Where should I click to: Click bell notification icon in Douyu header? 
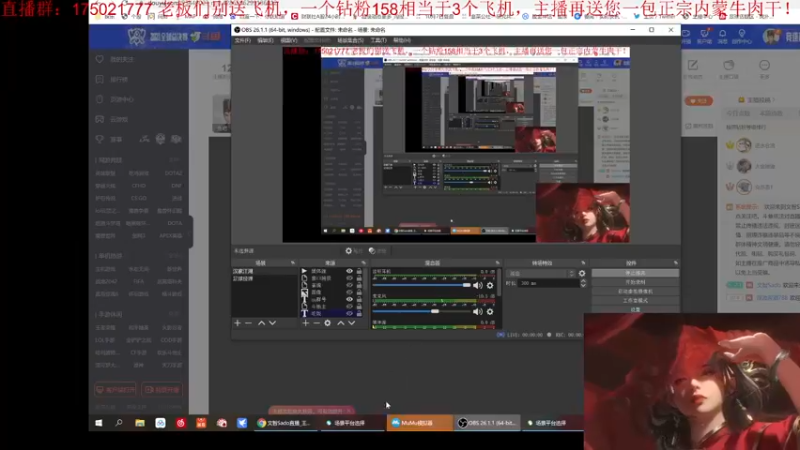point(722,34)
